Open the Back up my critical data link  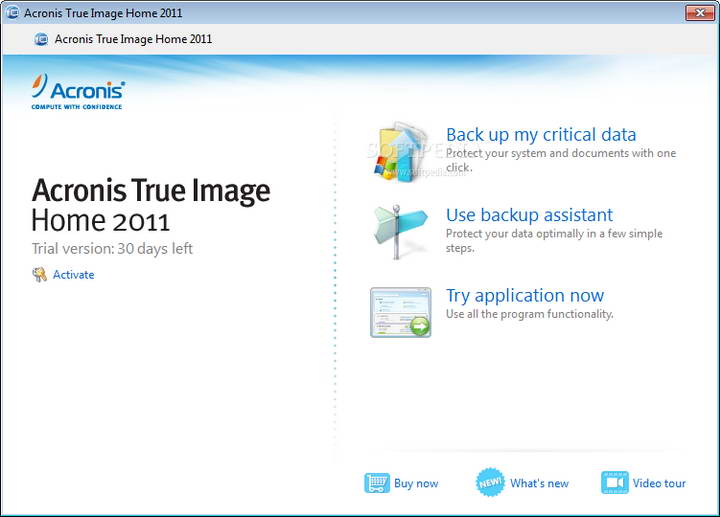click(x=541, y=135)
